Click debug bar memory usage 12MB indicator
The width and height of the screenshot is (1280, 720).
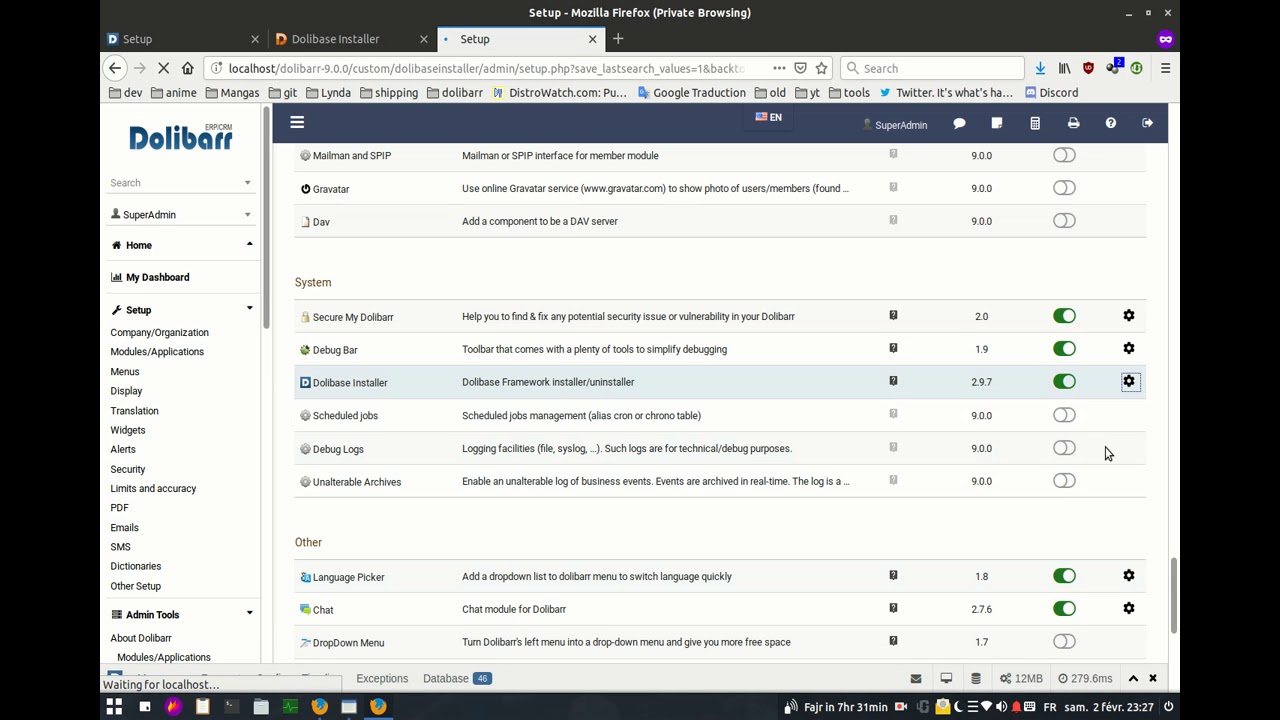(x=1020, y=678)
